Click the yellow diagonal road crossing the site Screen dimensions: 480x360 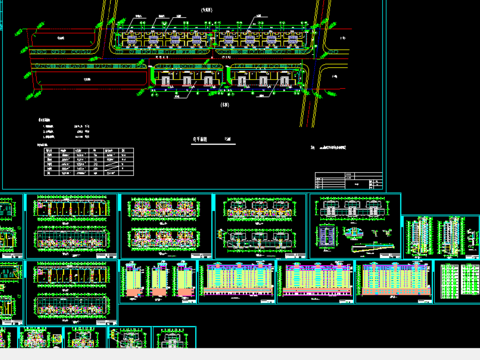pos(315,63)
